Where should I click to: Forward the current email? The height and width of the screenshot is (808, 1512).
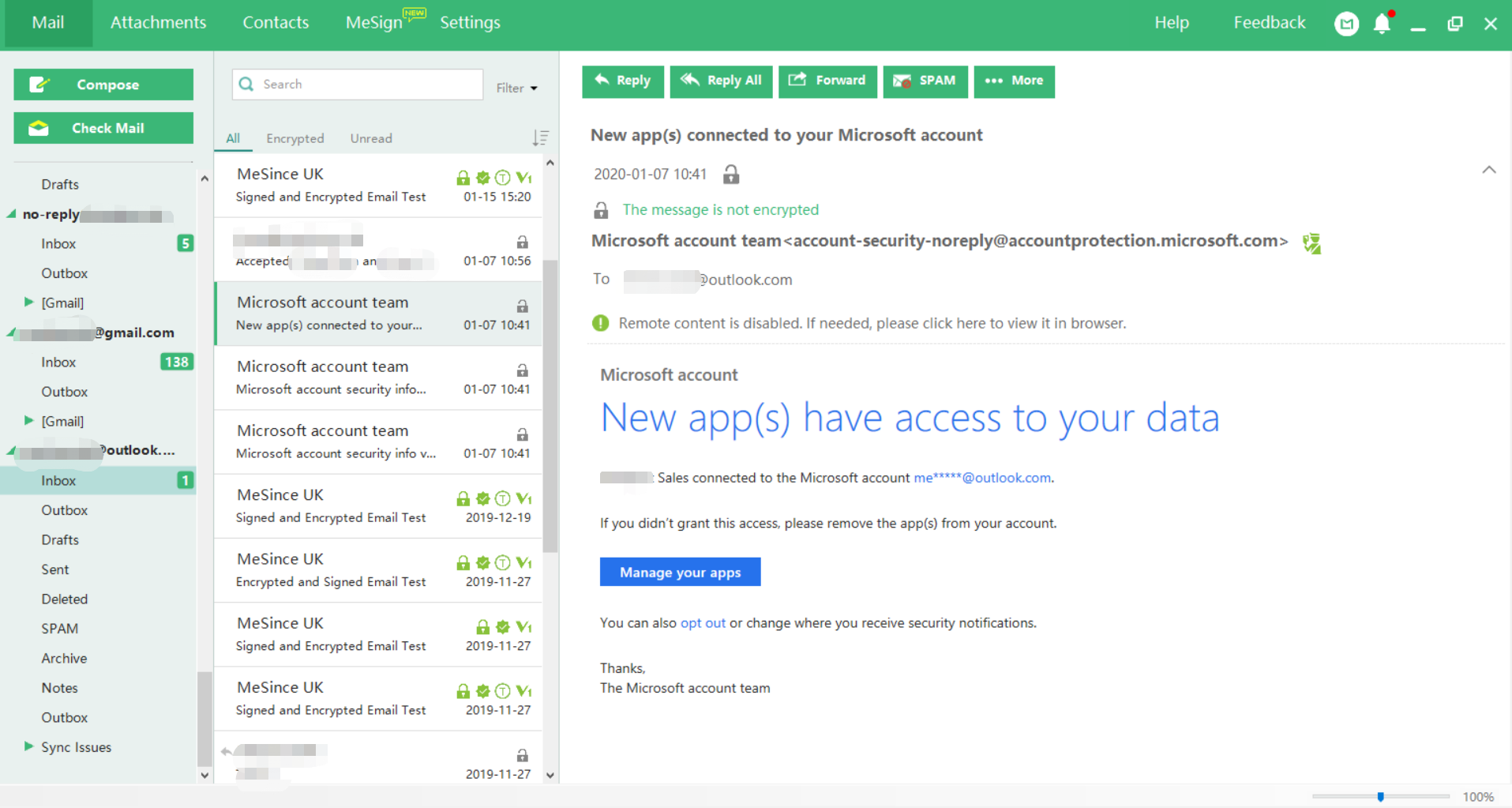coord(827,81)
